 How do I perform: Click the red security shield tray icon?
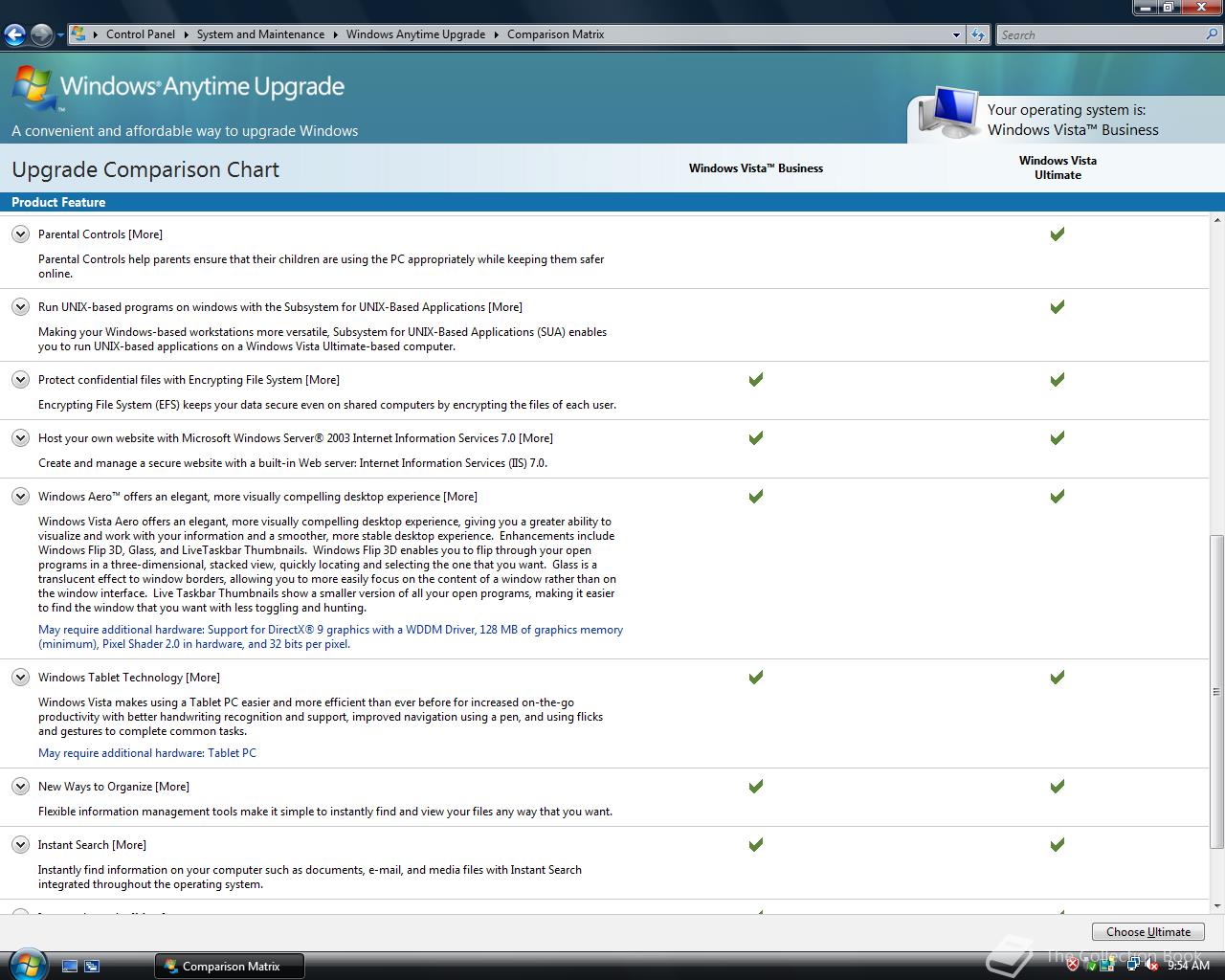(1073, 966)
